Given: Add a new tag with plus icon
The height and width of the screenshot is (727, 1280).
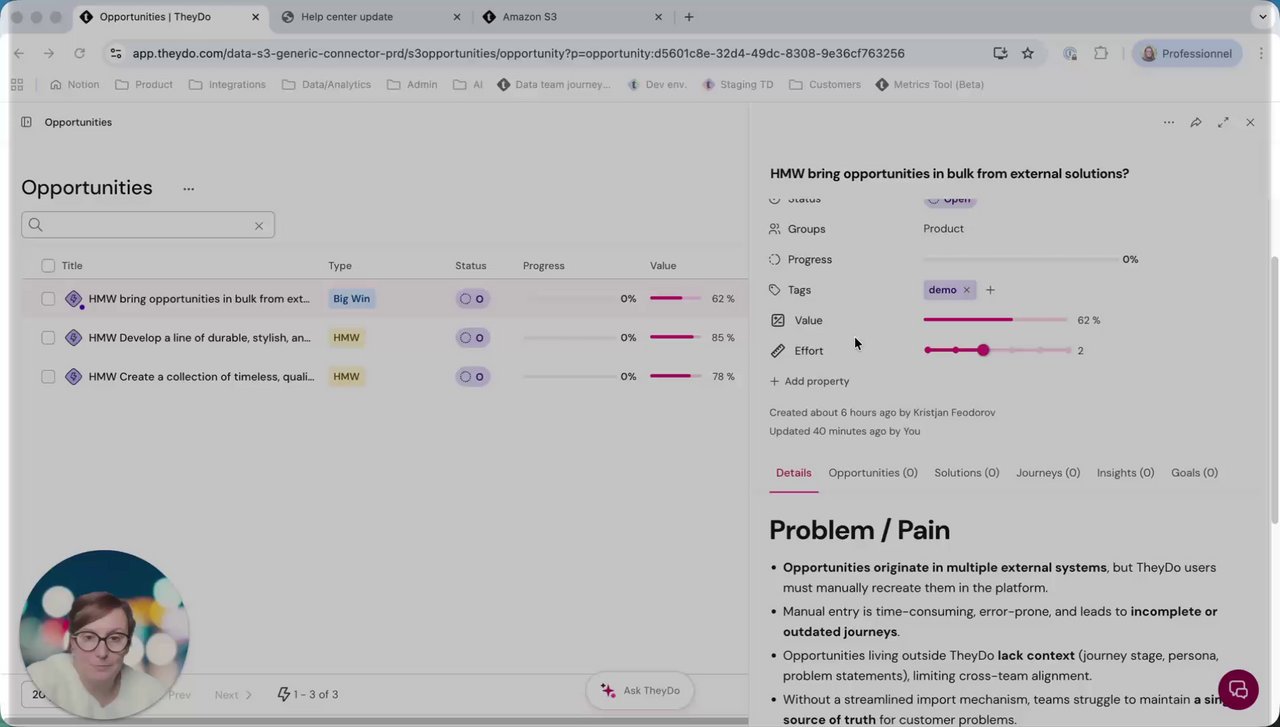Looking at the screenshot, I should (x=990, y=290).
